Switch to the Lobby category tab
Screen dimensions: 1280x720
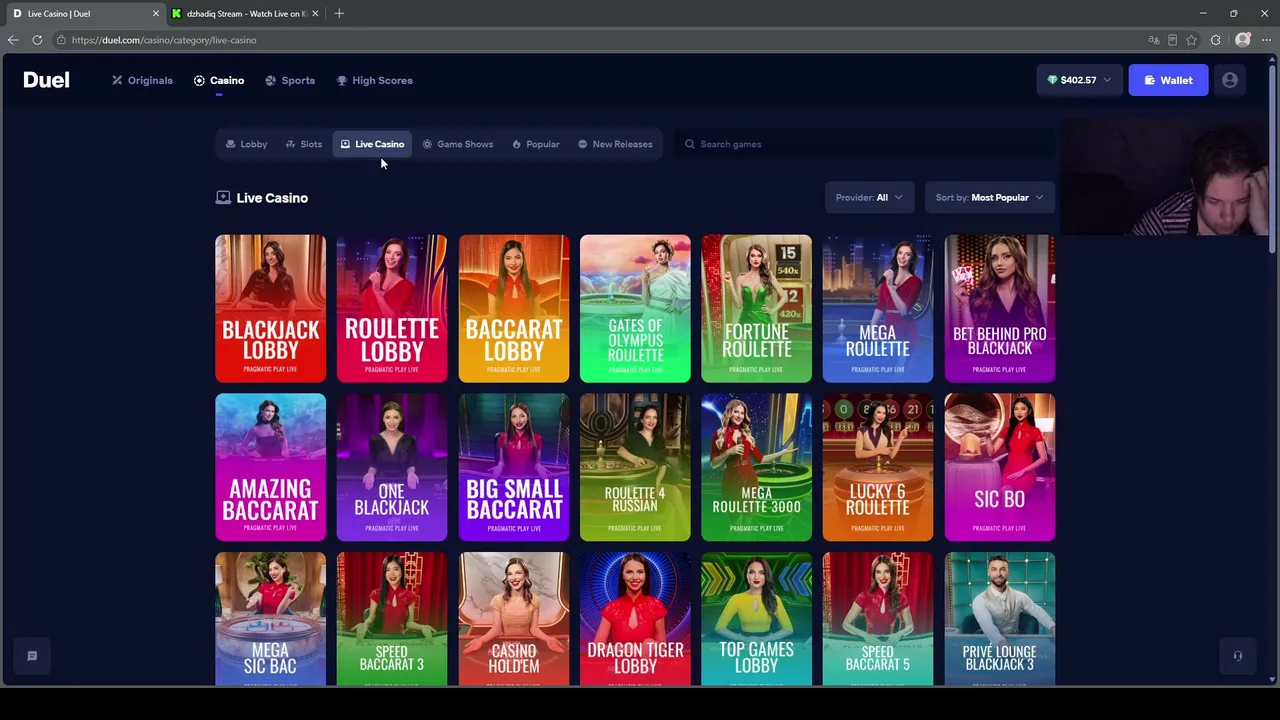pos(246,144)
